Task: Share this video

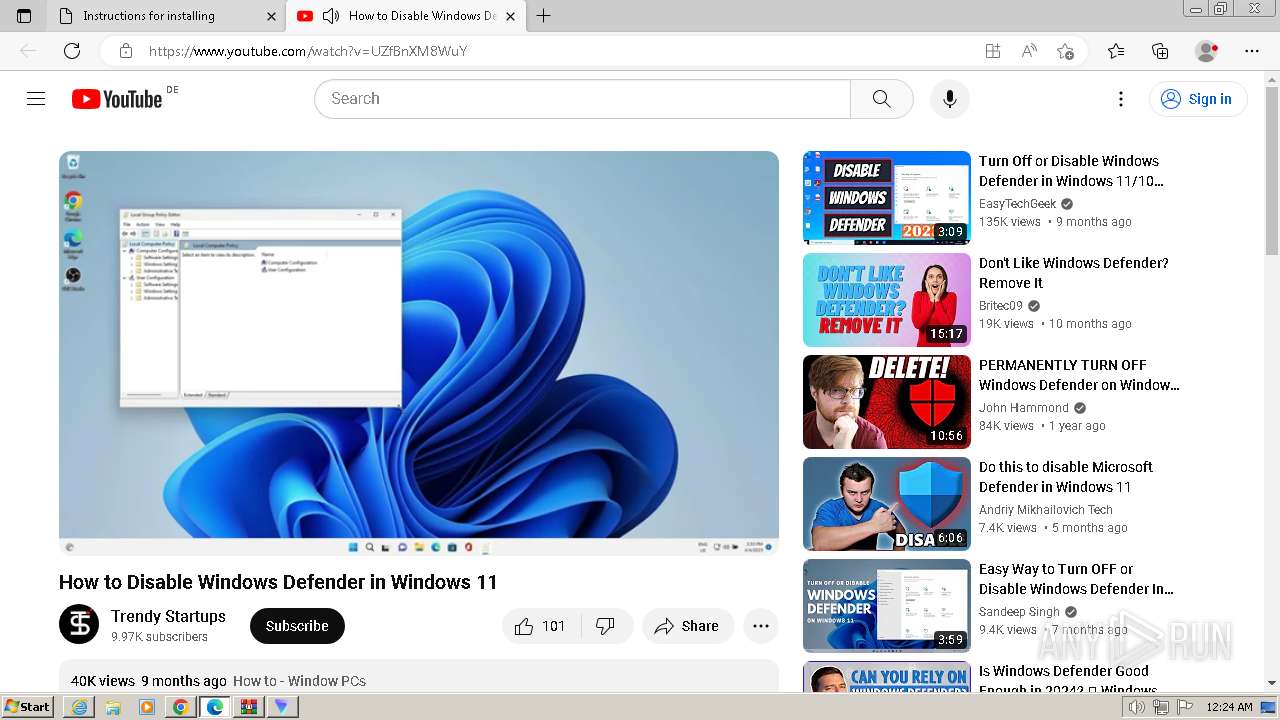Action: point(687,626)
